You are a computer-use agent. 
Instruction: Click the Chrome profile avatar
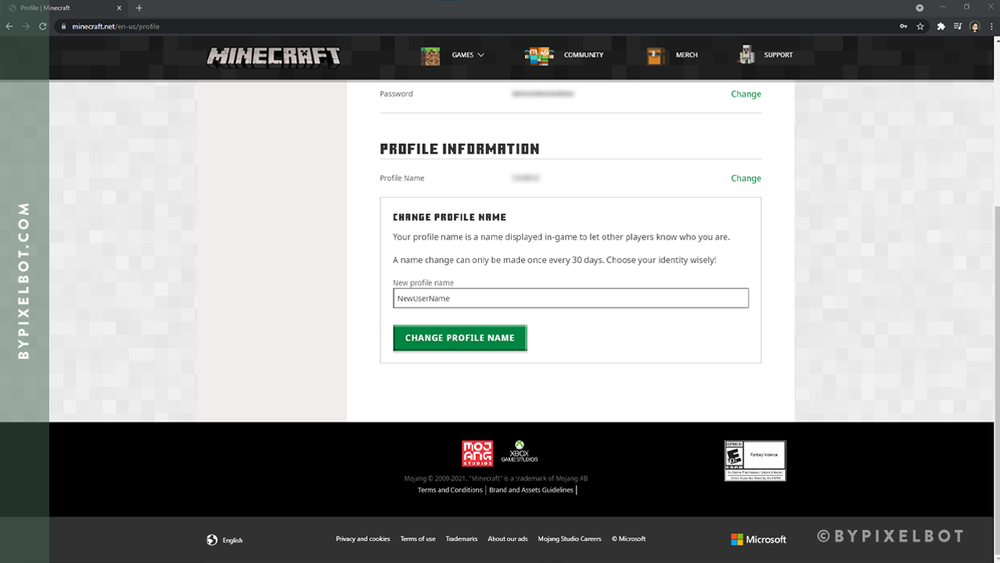[974, 26]
